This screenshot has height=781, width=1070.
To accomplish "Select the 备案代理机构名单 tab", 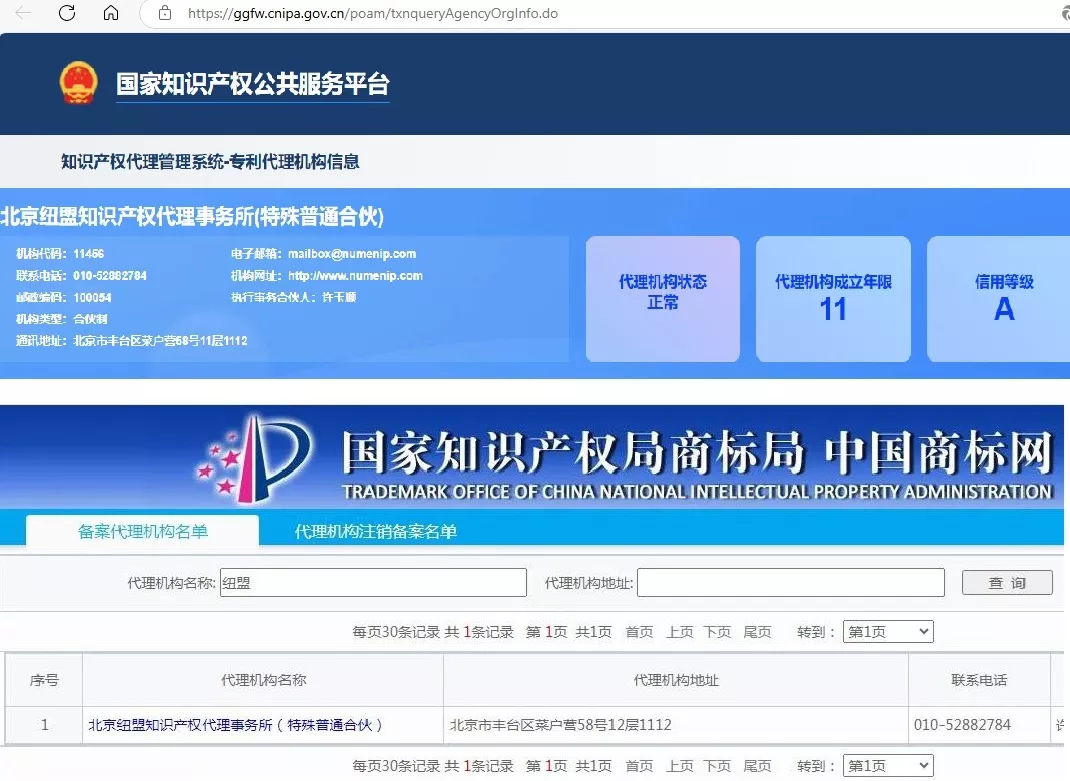I will pyautogui.click(x=143, y=531).
